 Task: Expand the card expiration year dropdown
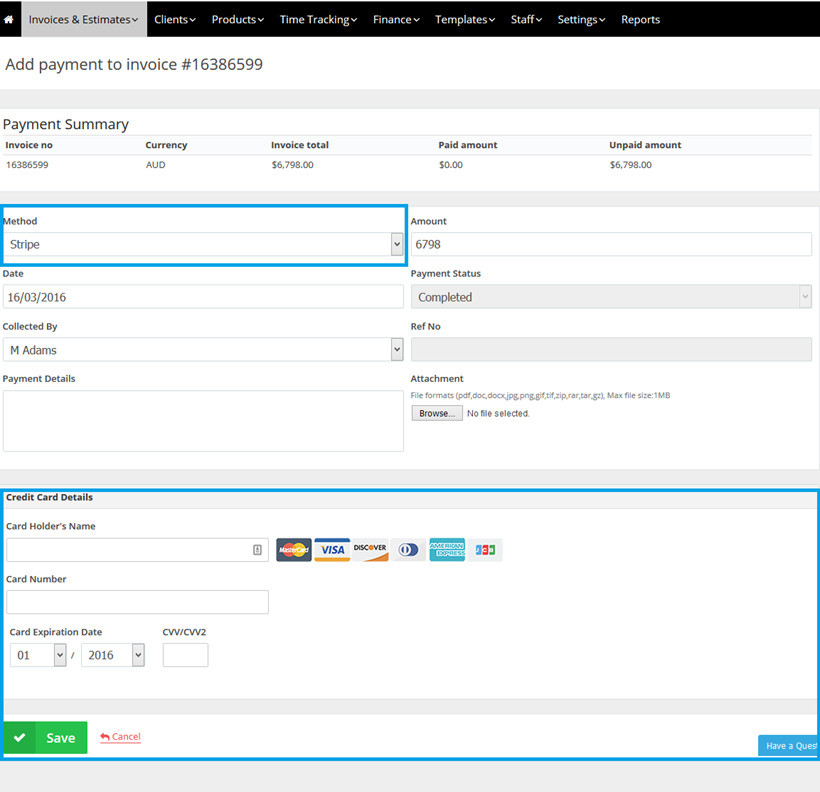pyautogui.click(x=113, y=655)
